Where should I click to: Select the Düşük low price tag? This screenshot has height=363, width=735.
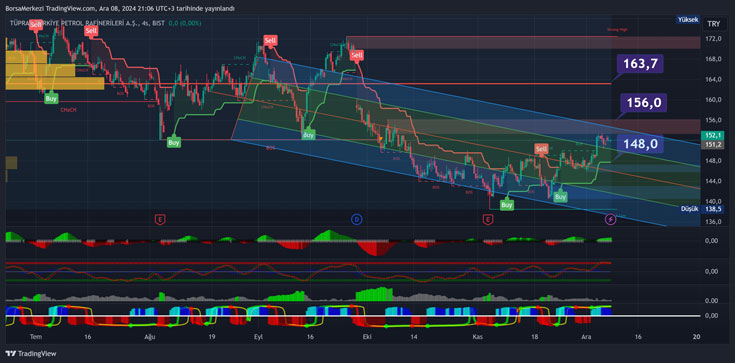tap(690, 209)
